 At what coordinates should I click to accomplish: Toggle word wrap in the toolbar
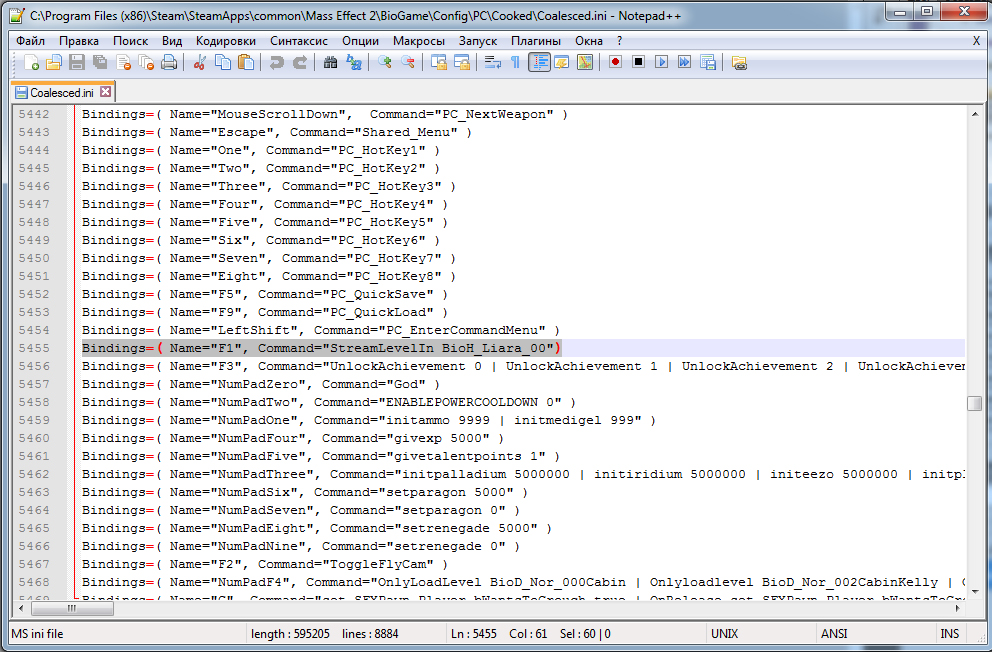(492, 63)
